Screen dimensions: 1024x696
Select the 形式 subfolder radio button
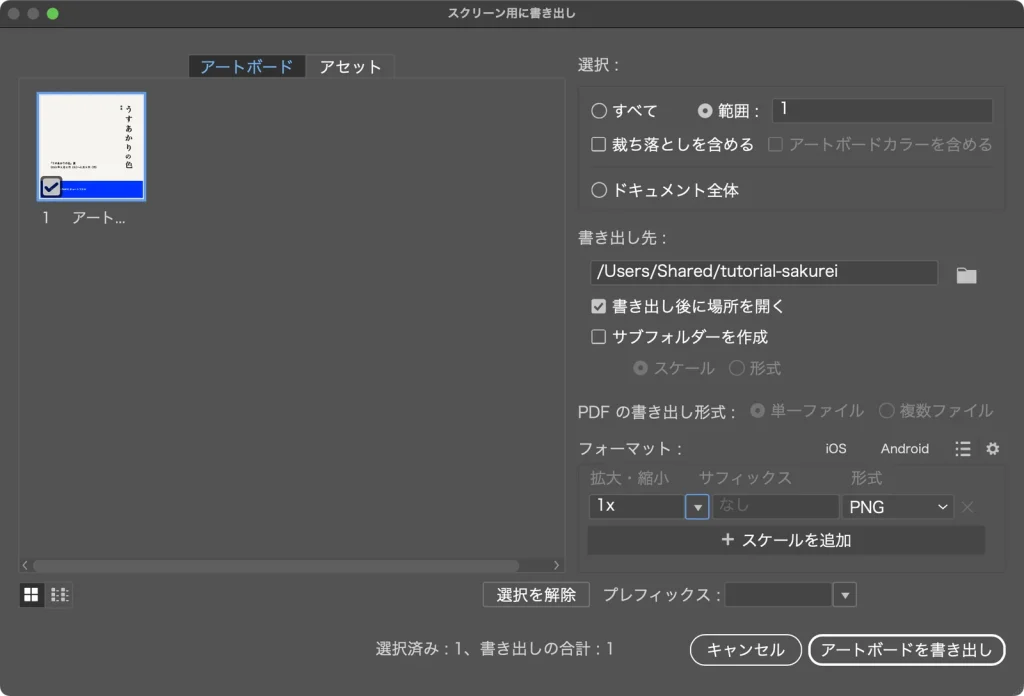737,368
